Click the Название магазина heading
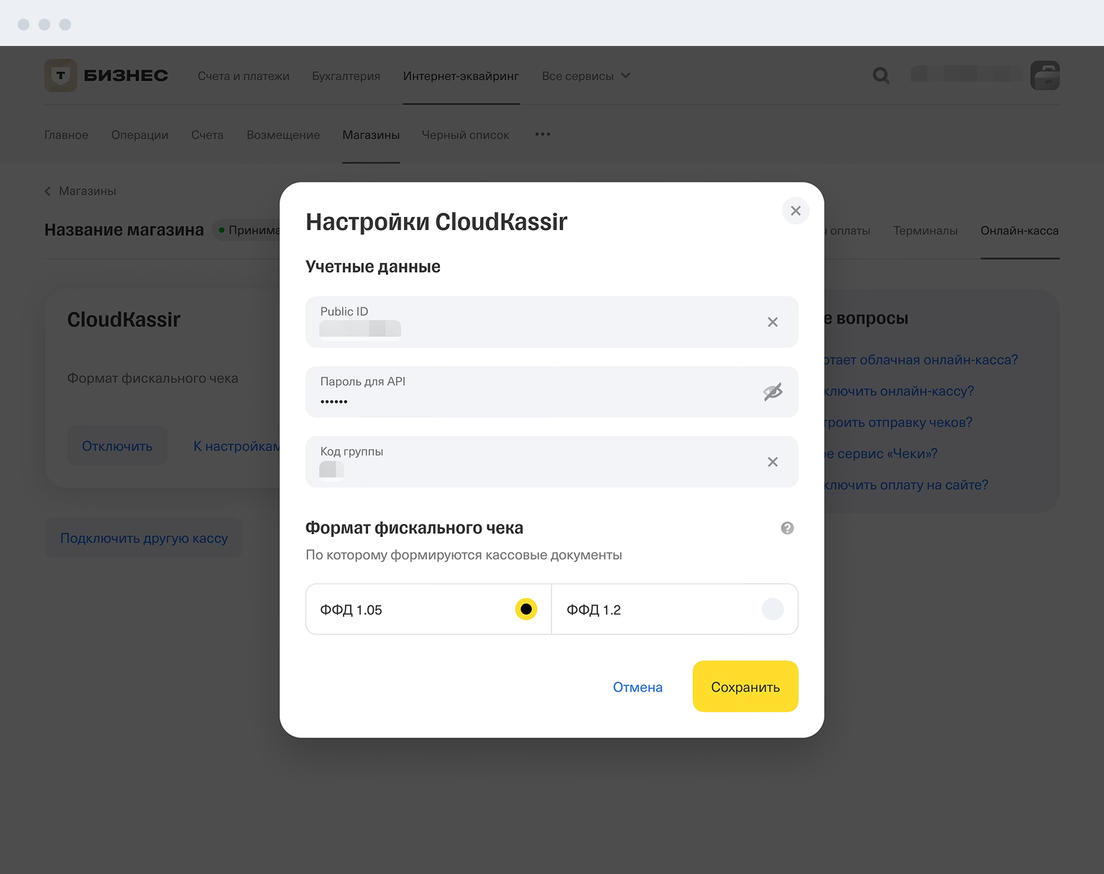Screen dimensions: 1104x874 point(124,230)
